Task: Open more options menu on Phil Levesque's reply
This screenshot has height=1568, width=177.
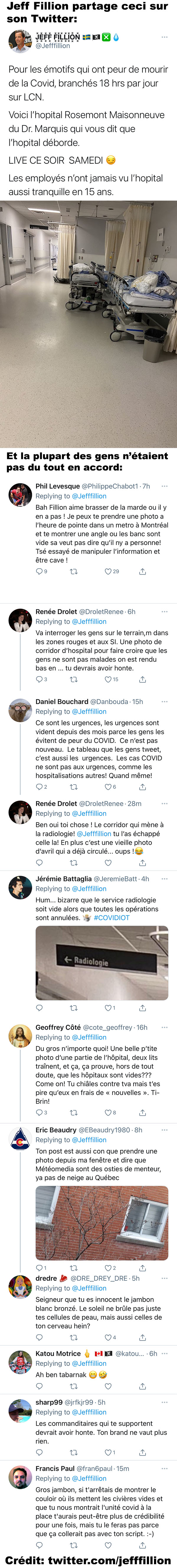Action: [164, 486]
